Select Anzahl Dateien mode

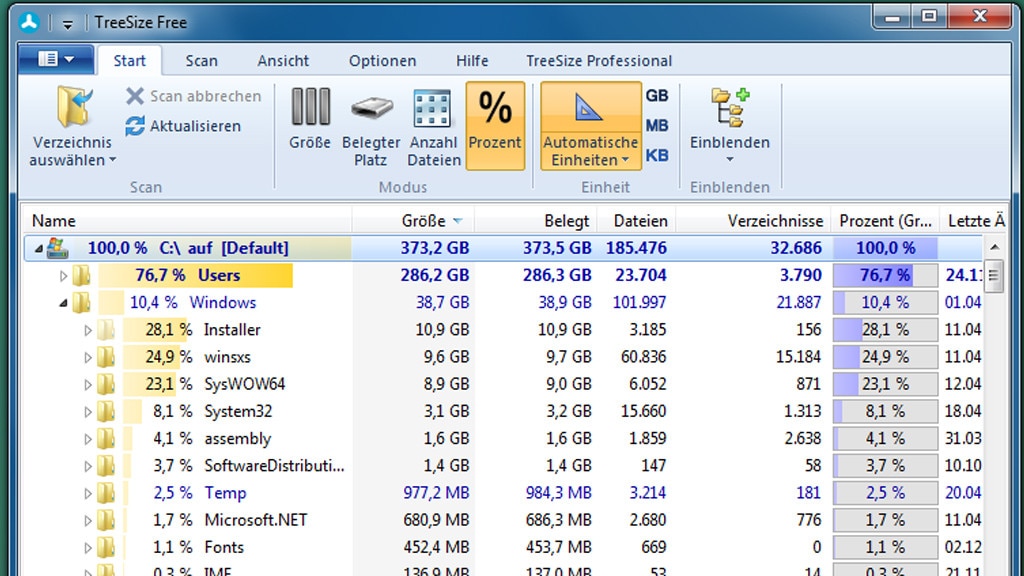click(434, 128)
